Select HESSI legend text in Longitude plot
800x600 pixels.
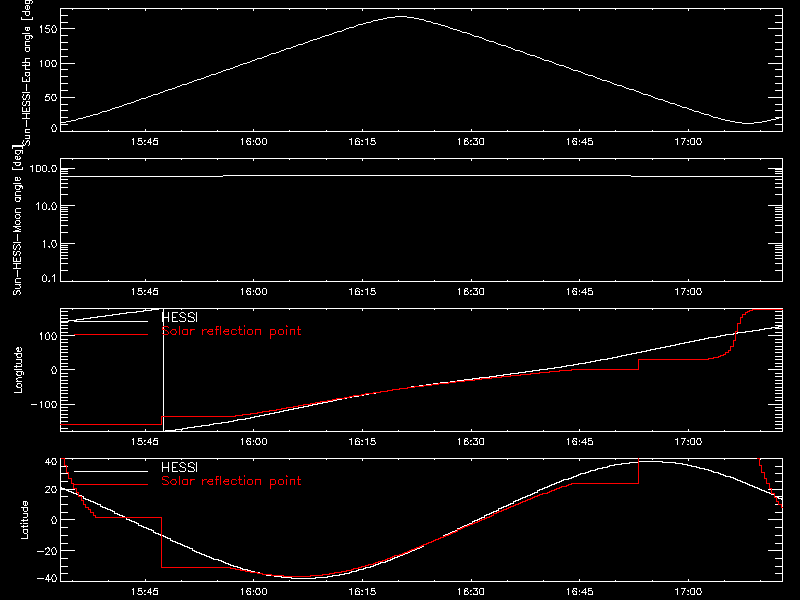pyautogui.click(x=179, y=317)
